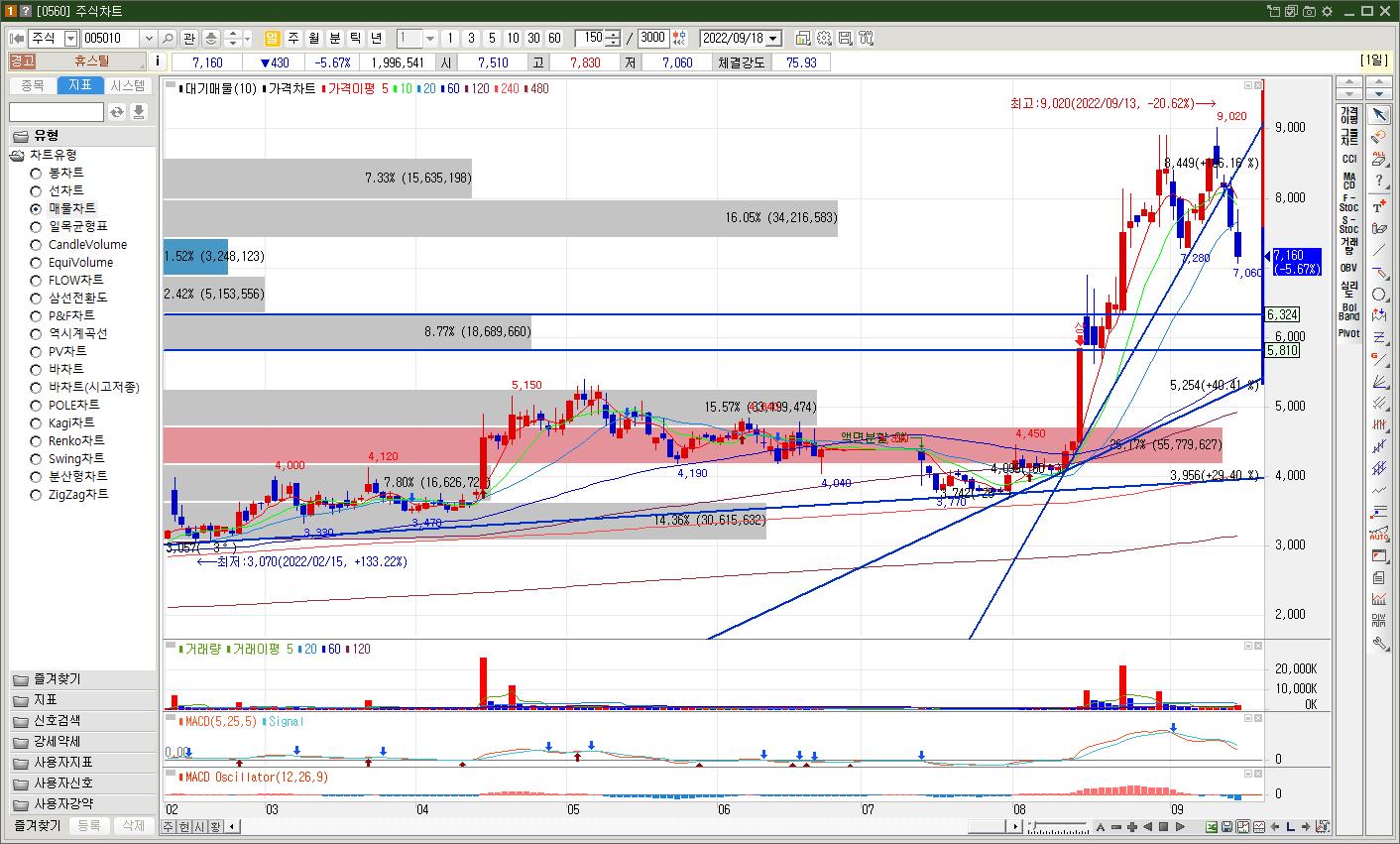Viewport: 1400px width, 844px height.
Task: Select the trend line drawing tool
Action: (1379, 250)
